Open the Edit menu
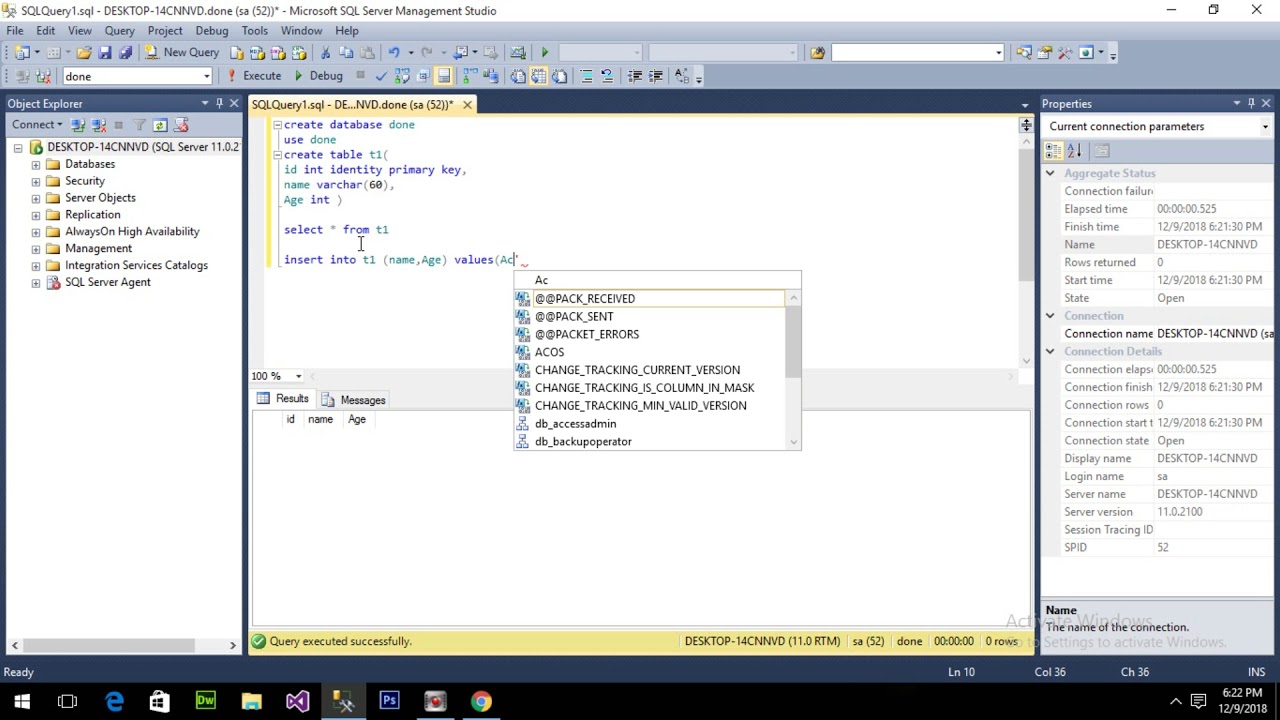 click(x=46, y=31)
